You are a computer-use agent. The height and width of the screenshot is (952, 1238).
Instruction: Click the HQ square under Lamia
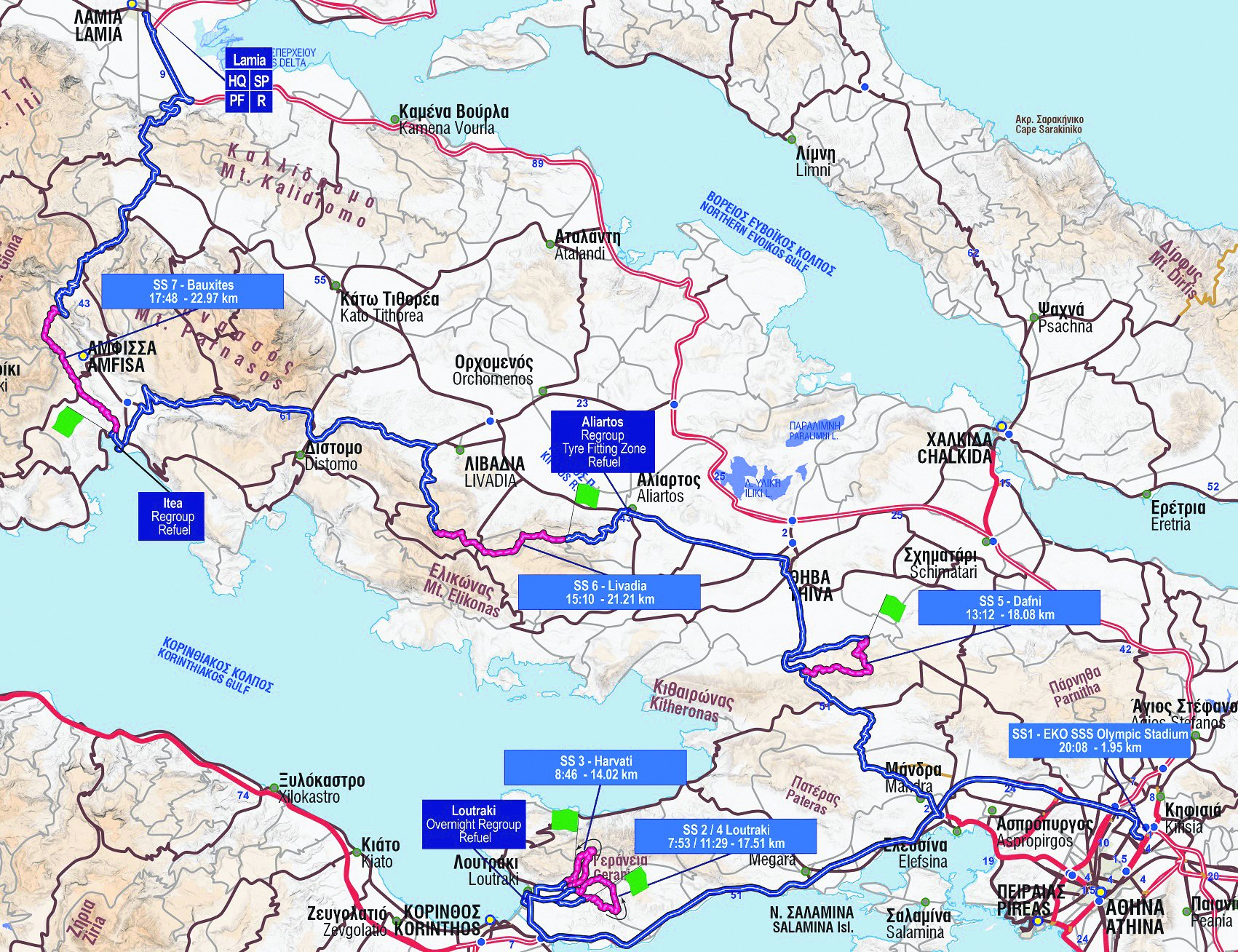[x=237, y=81]
